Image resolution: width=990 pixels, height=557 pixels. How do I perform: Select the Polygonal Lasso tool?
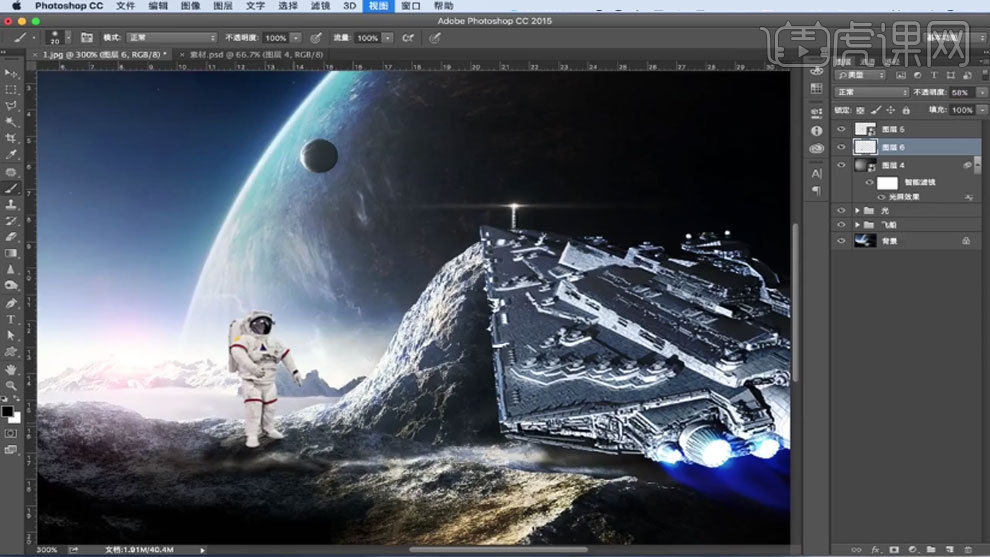11,106
